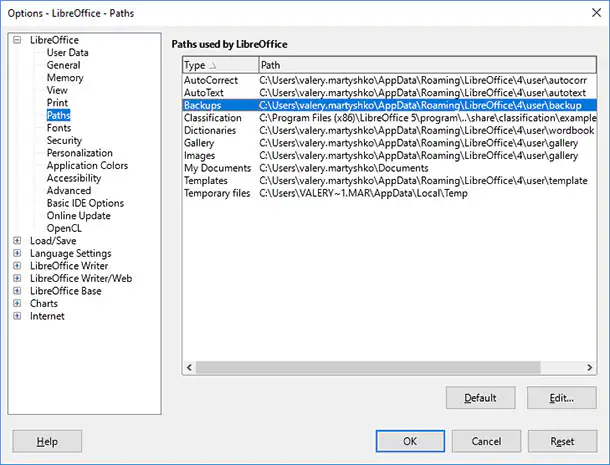
Task: Click the Edit... button
Action: click(x=561, y=398)
